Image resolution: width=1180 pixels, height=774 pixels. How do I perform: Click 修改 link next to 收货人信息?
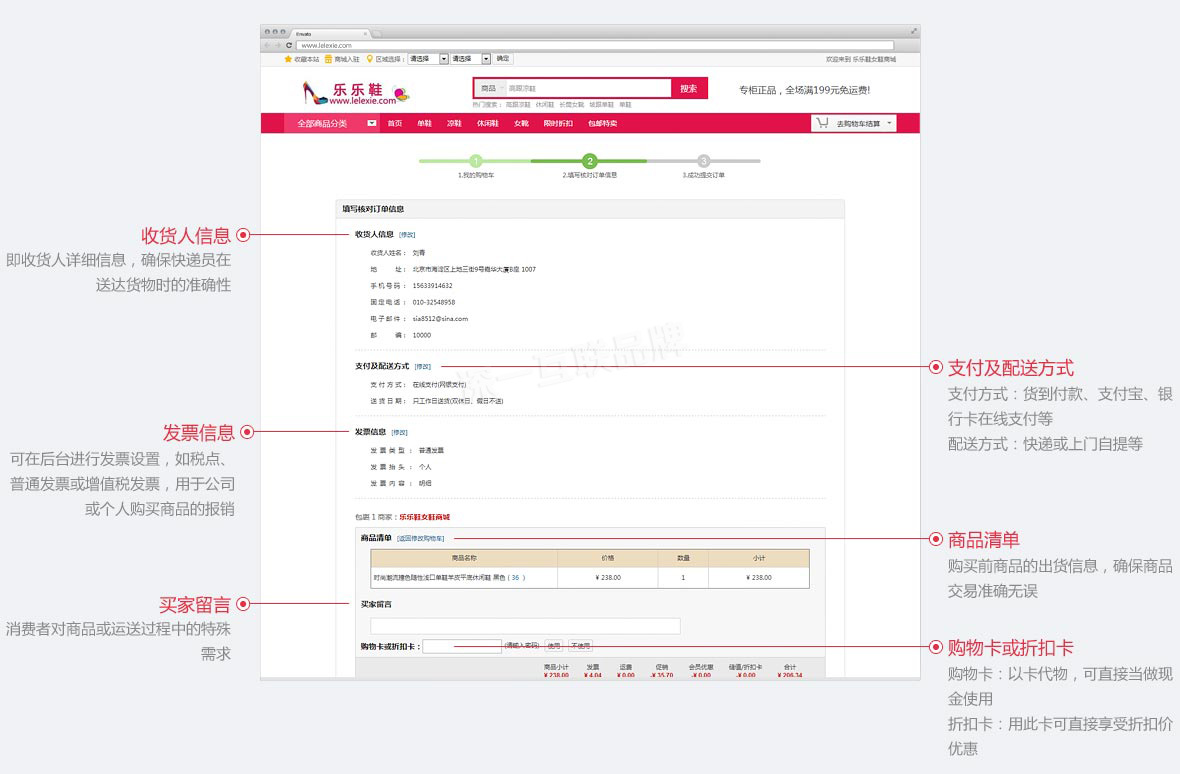[x=407, y=234]
